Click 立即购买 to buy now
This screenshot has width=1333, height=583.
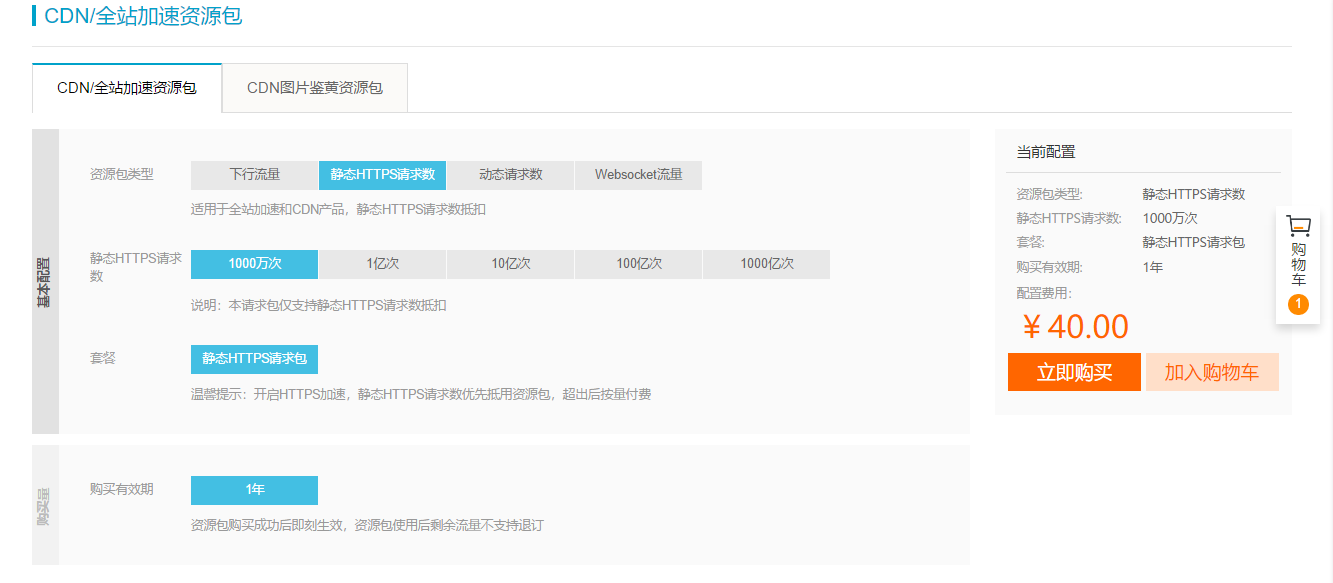(x=1074, y=372)
